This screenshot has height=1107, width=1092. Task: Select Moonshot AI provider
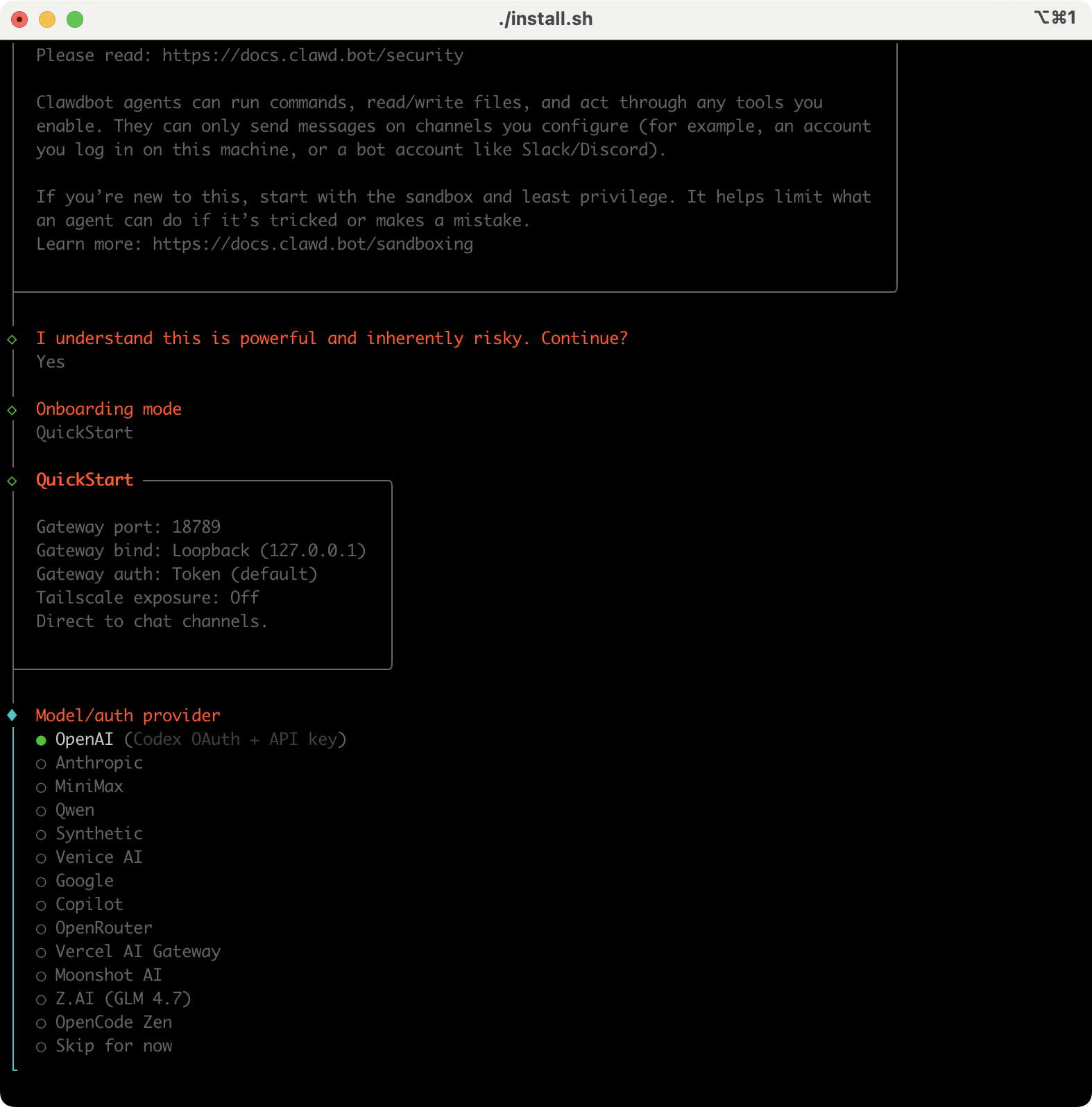pos(108,975)
